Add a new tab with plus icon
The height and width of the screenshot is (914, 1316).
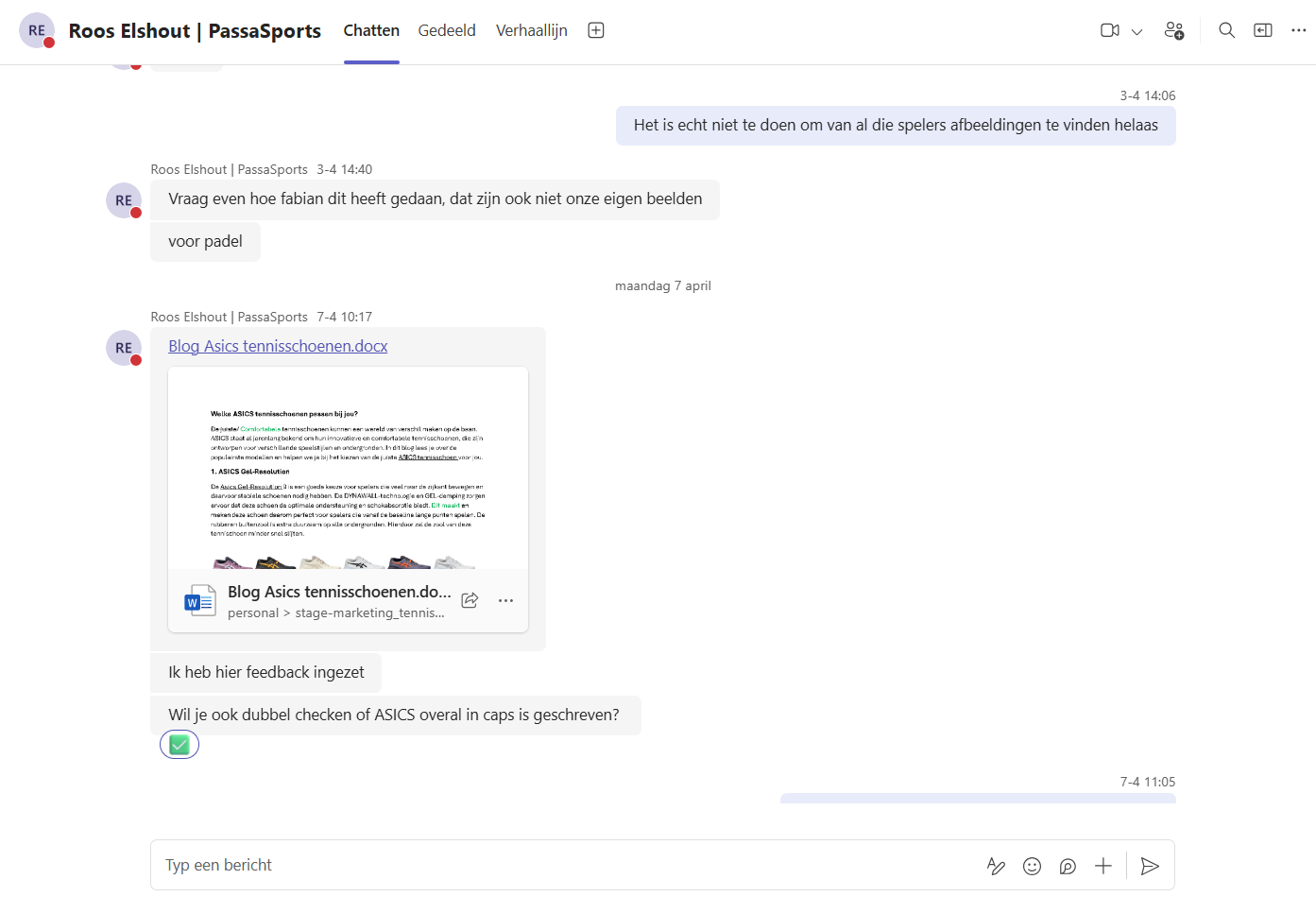point(596,30)
